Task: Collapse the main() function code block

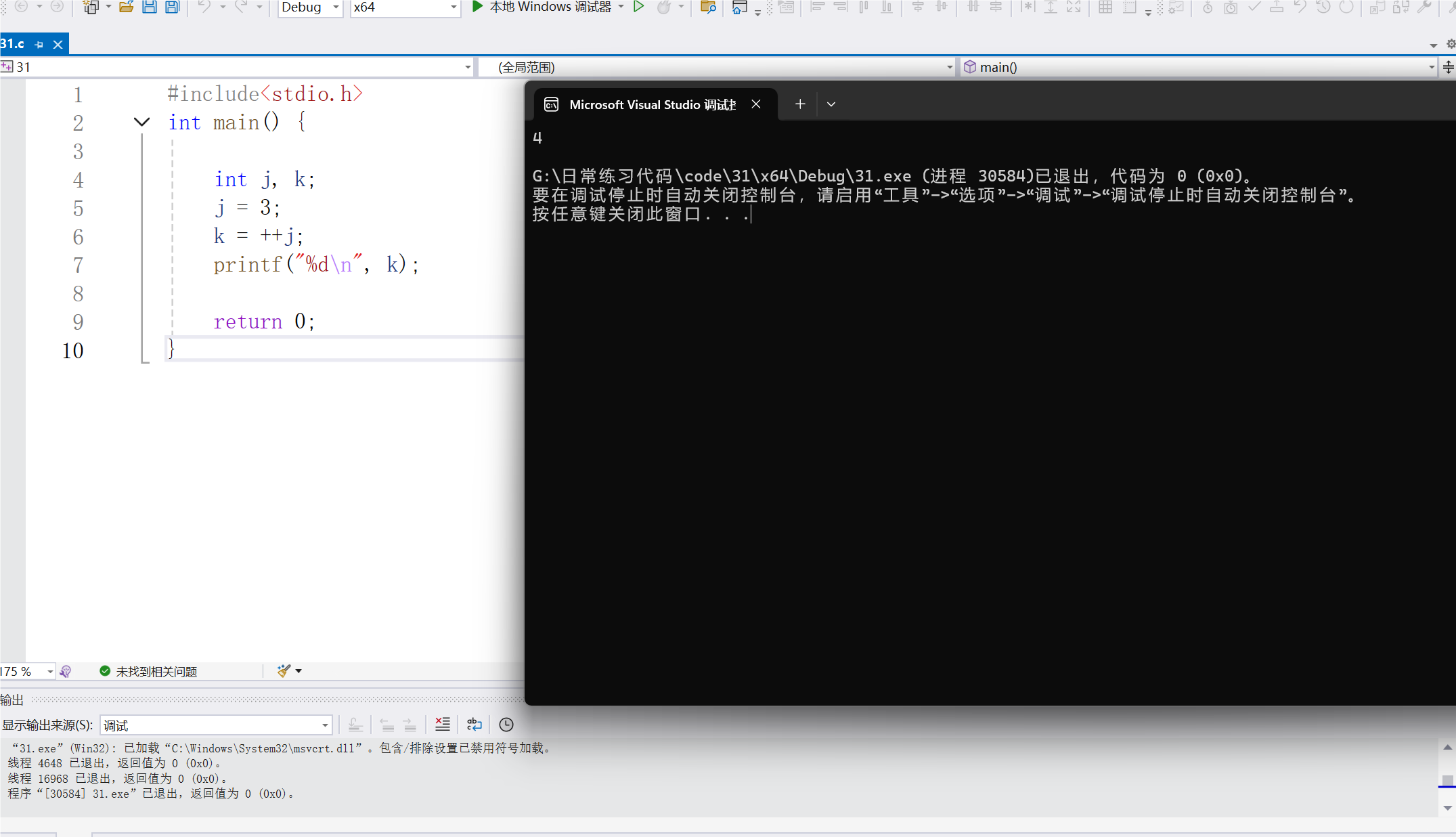Action: 141,122
